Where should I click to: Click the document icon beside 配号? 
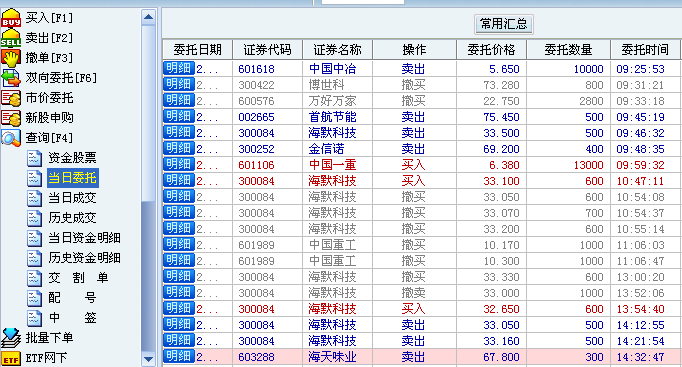pos(34,298)
